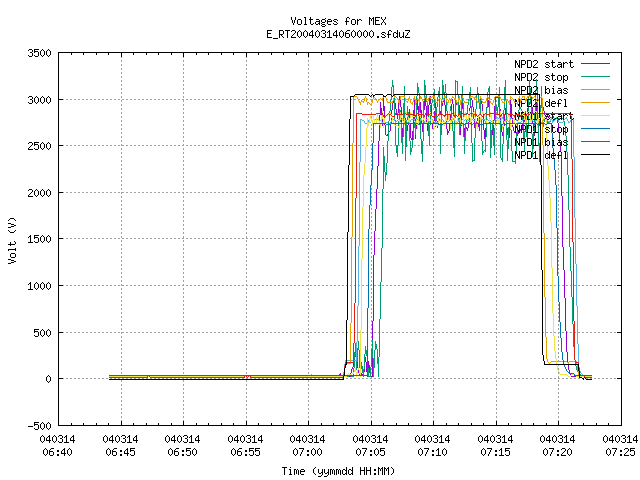Click the light blue NPD2 bias legend line
The height and width of the screenshot is (480, 640).
pos(596,90)
